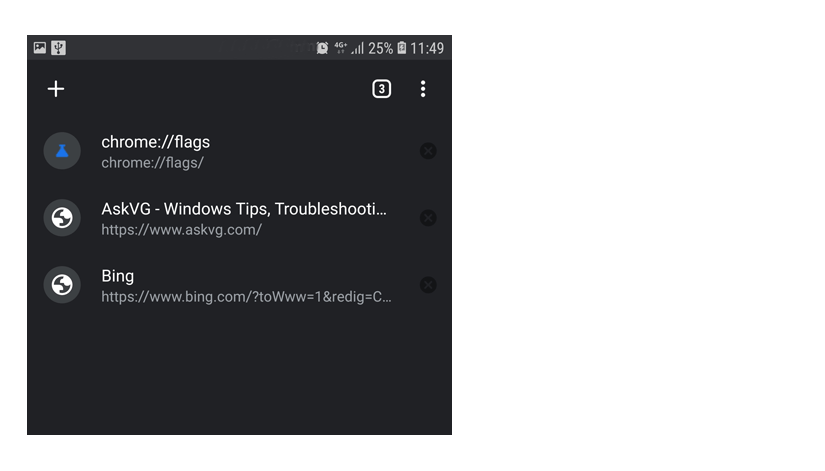Screen dimensions: 825x471
Task: Switch to the Bing tab title
Action: pos(117,276)
